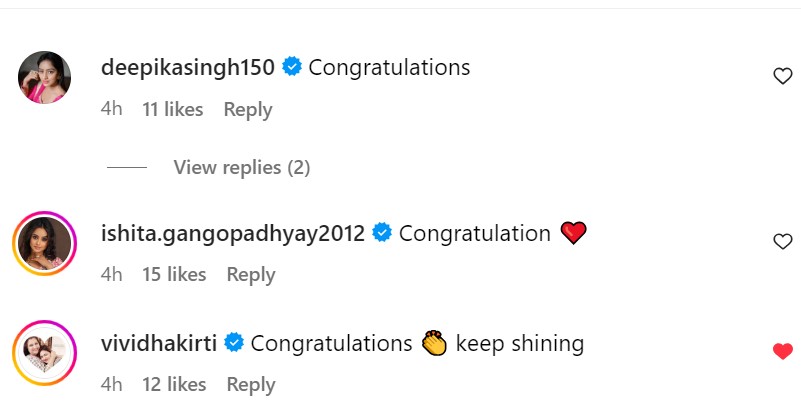Reply to deepikasingh150's comment

point(248,109)
